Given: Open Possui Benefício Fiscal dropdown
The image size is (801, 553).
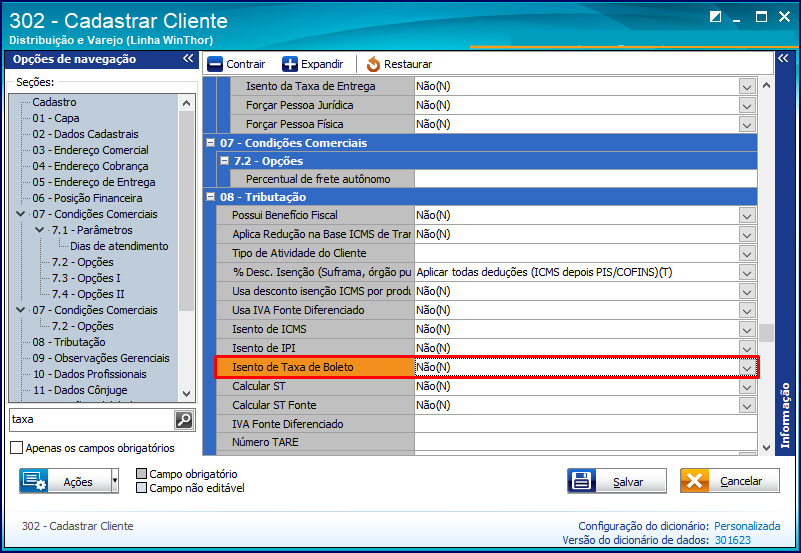Looking at the screenshot, I should coord(747,216).
